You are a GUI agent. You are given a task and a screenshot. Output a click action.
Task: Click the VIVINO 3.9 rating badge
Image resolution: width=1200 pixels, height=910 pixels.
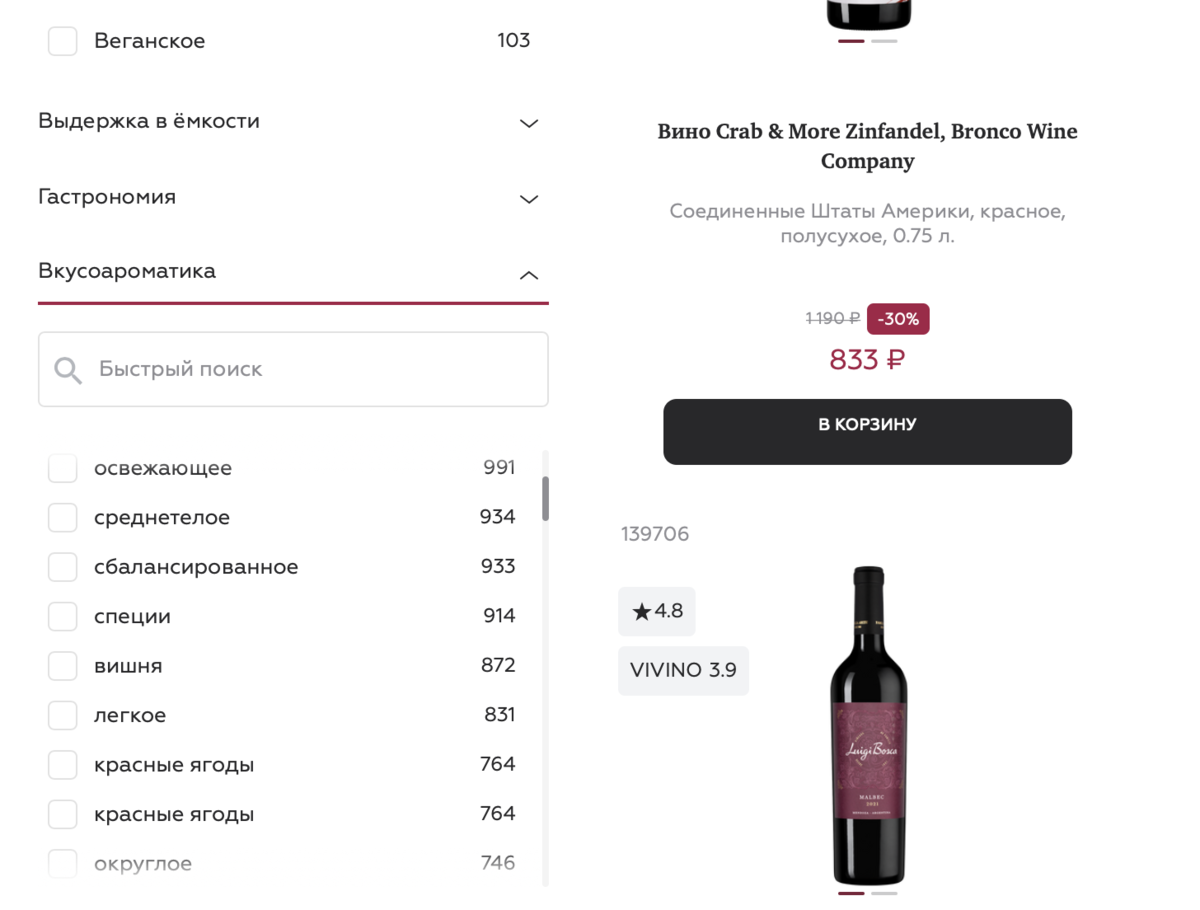(x=683, y=670)
